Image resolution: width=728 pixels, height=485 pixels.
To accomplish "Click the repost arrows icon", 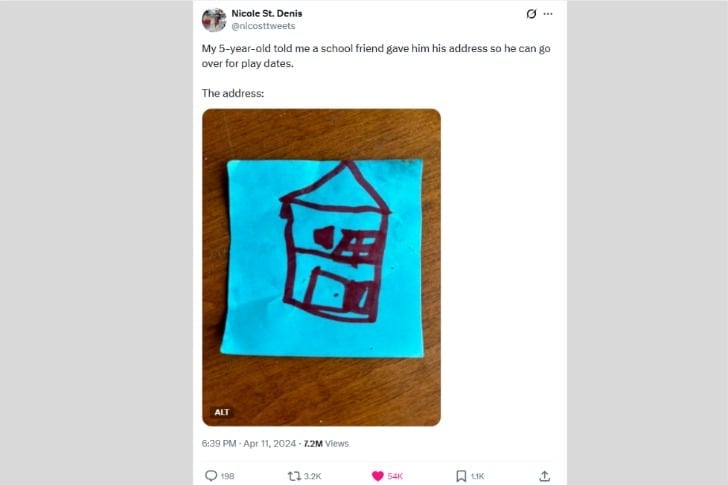I will 294,476.
